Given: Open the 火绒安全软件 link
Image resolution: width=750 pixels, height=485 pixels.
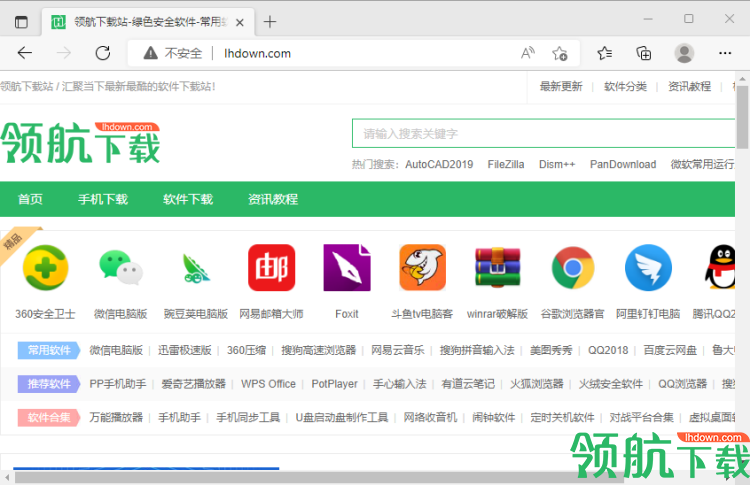Looking at the screenshot, I should point(611,384).
